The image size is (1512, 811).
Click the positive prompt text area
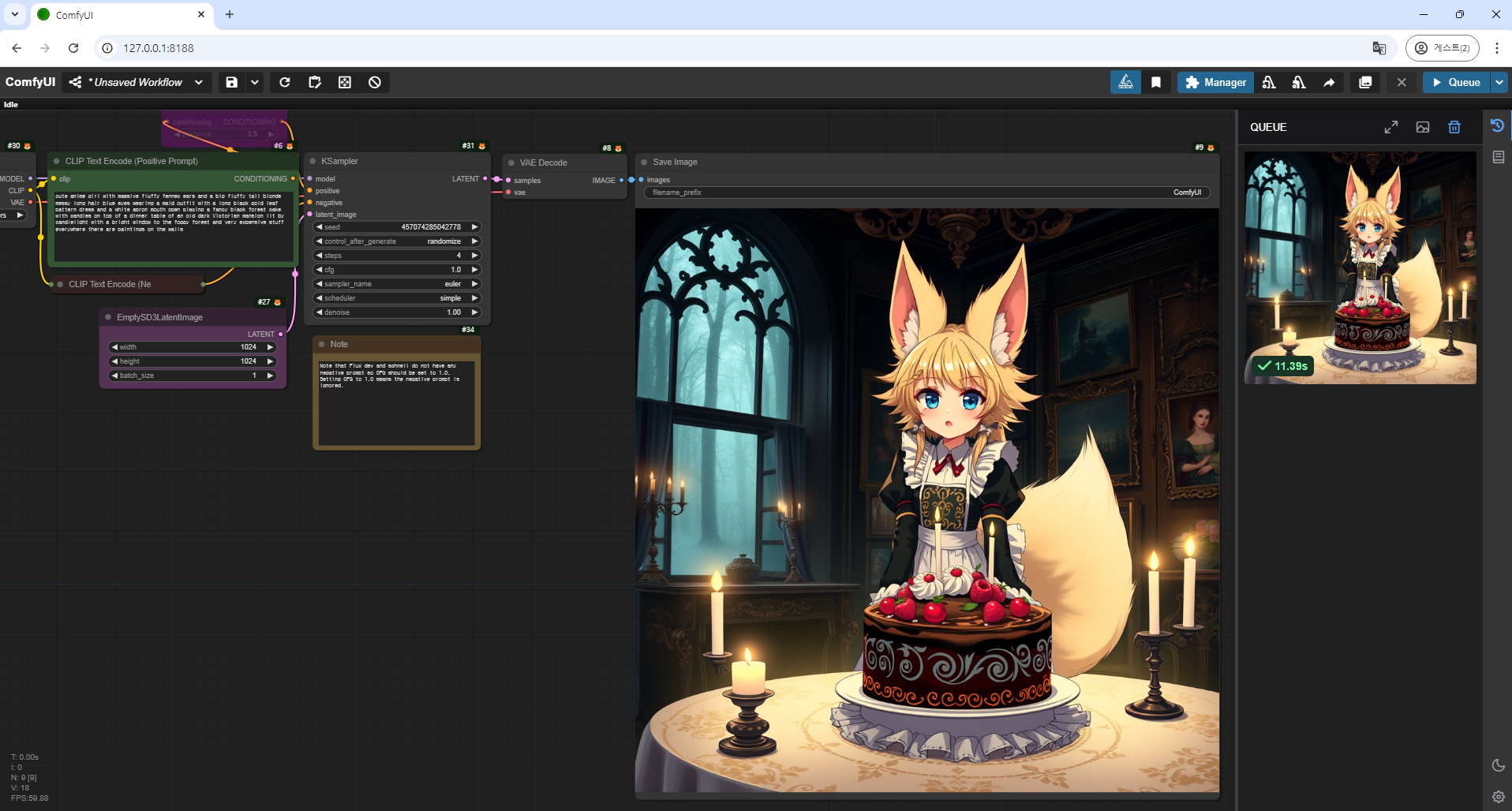click(x=172, y=225)
